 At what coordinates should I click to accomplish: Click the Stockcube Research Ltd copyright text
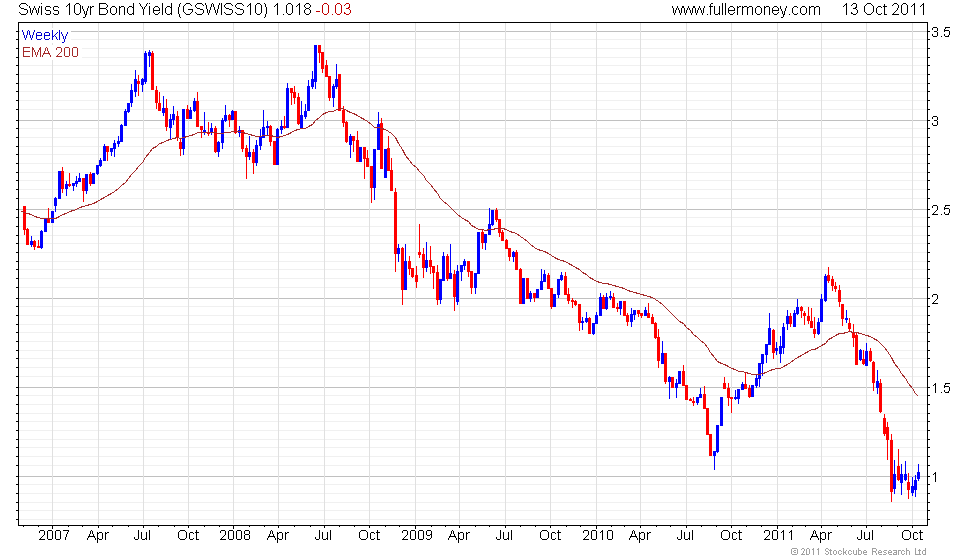(x=859, y=551)
